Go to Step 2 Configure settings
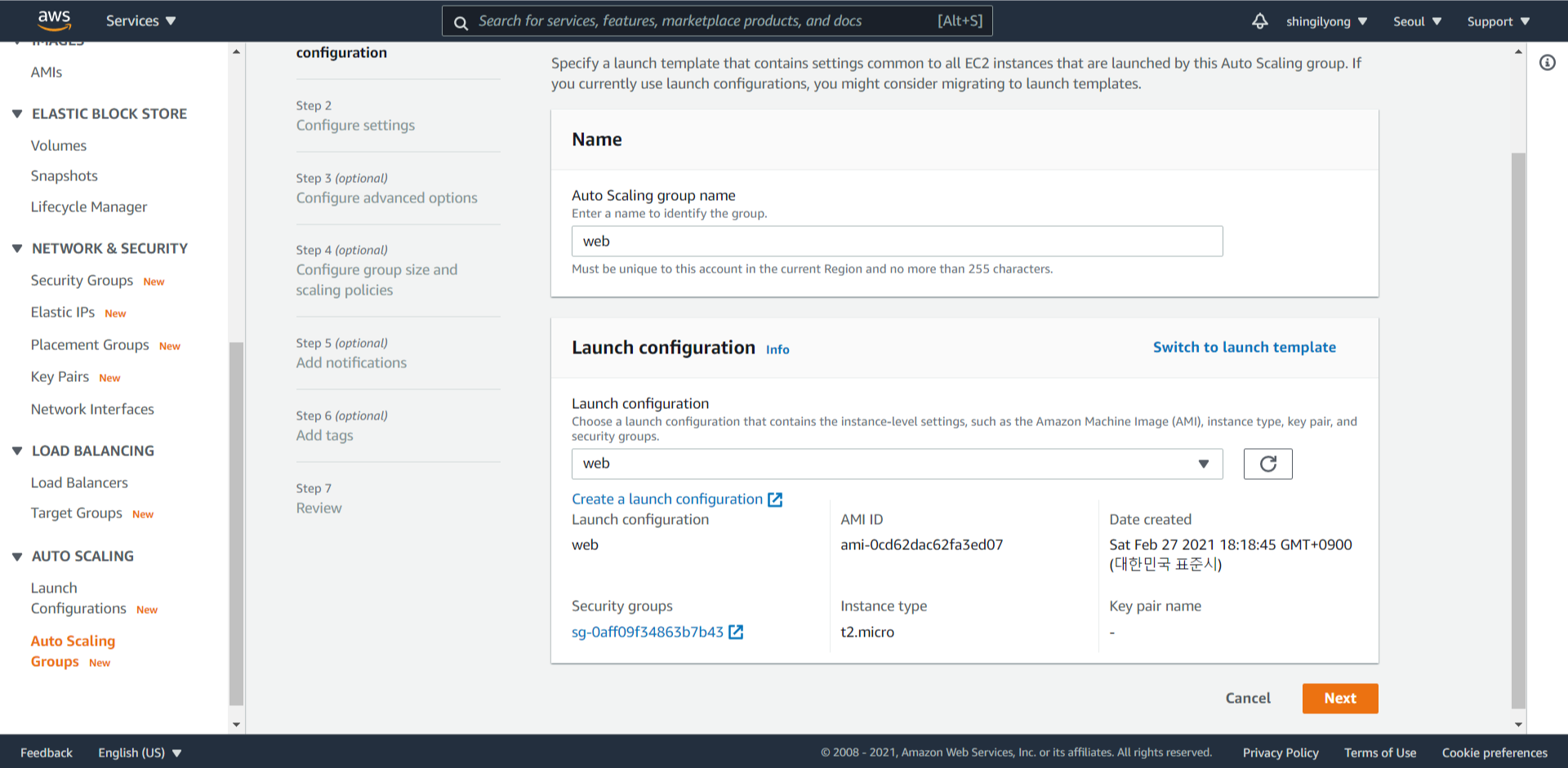1568x768 pixels. (355, 125)
